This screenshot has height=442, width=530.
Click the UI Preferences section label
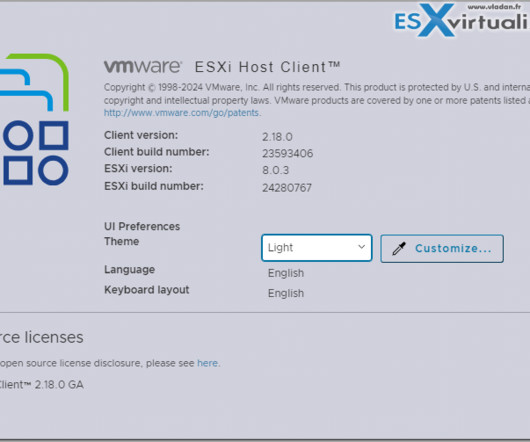[x=142, y=226]
